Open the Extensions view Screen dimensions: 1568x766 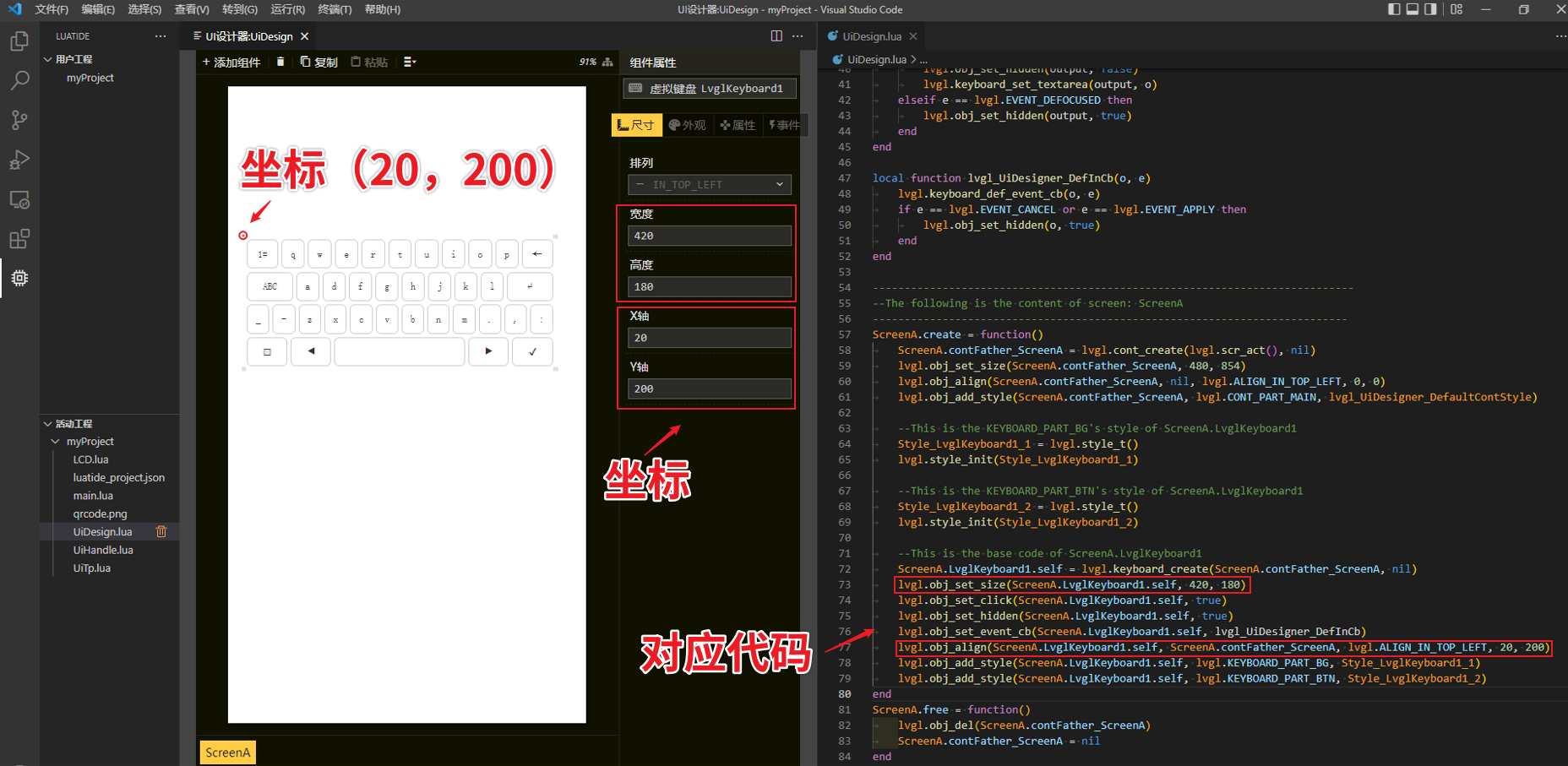coord(19,239)
